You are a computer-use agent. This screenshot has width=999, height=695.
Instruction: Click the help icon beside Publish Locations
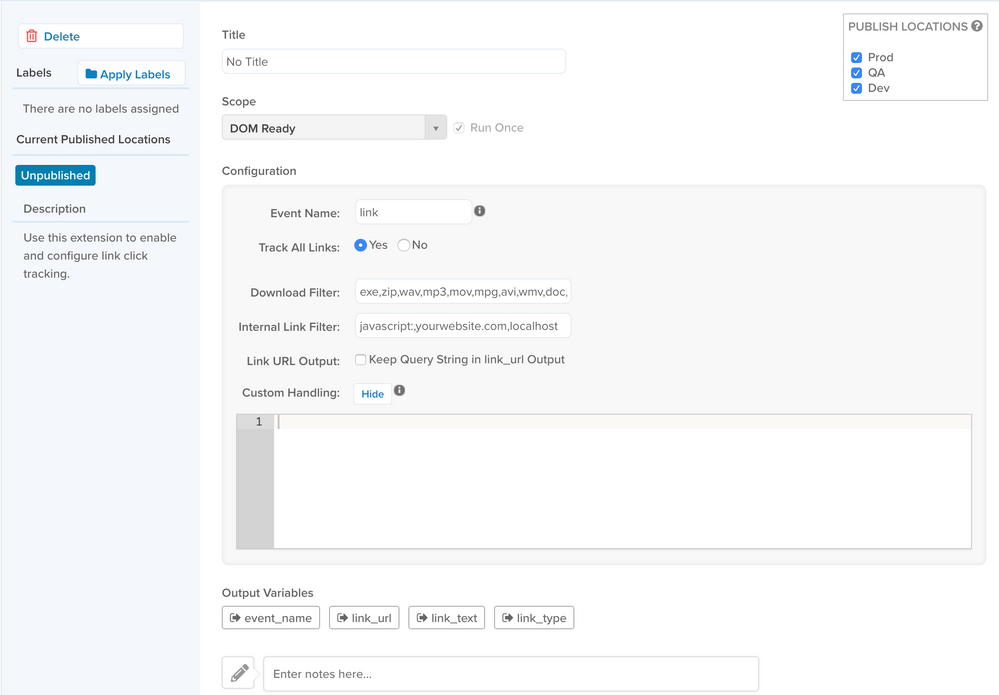tap(977, 27)
